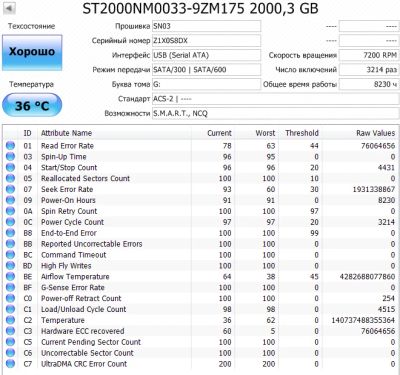Click the Command Timeout attribute name
The width and height of the screenshot is (400, 375).
[x=73, y=255]
